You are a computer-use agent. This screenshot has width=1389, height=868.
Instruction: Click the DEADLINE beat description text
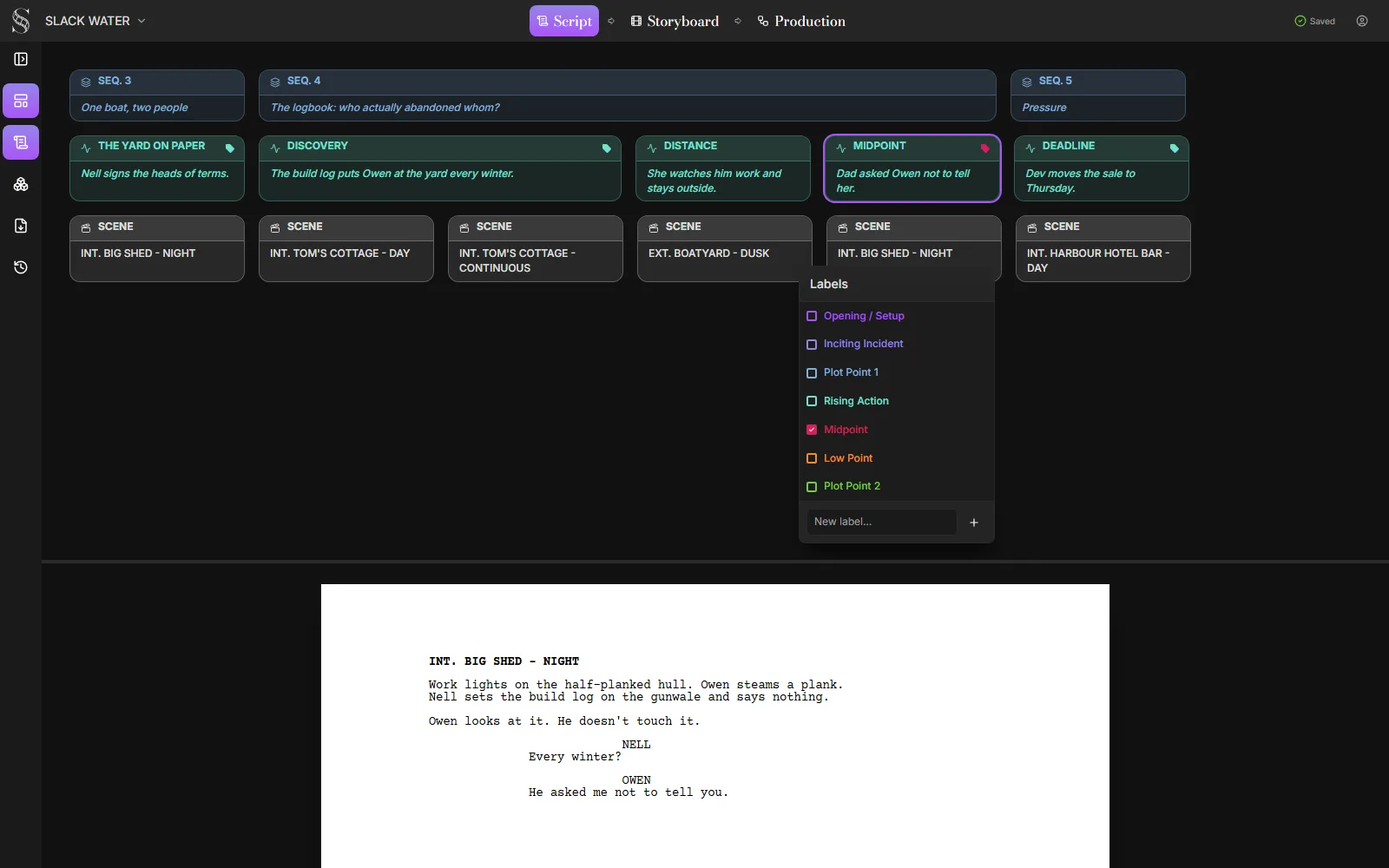[1080, 181]
